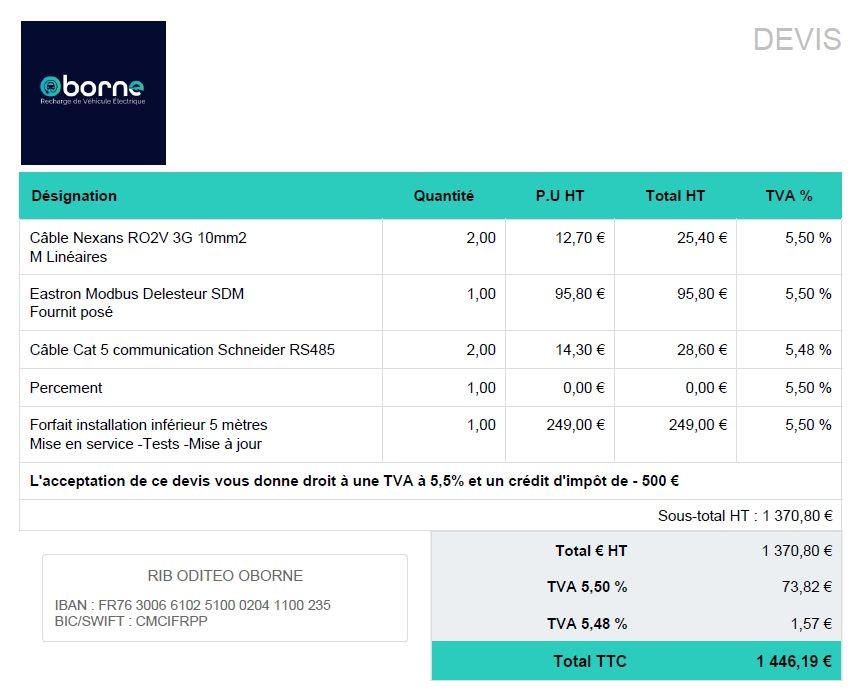
Task: Select the 95,80 € unit price of Eastron row
Action: point(580,294)
